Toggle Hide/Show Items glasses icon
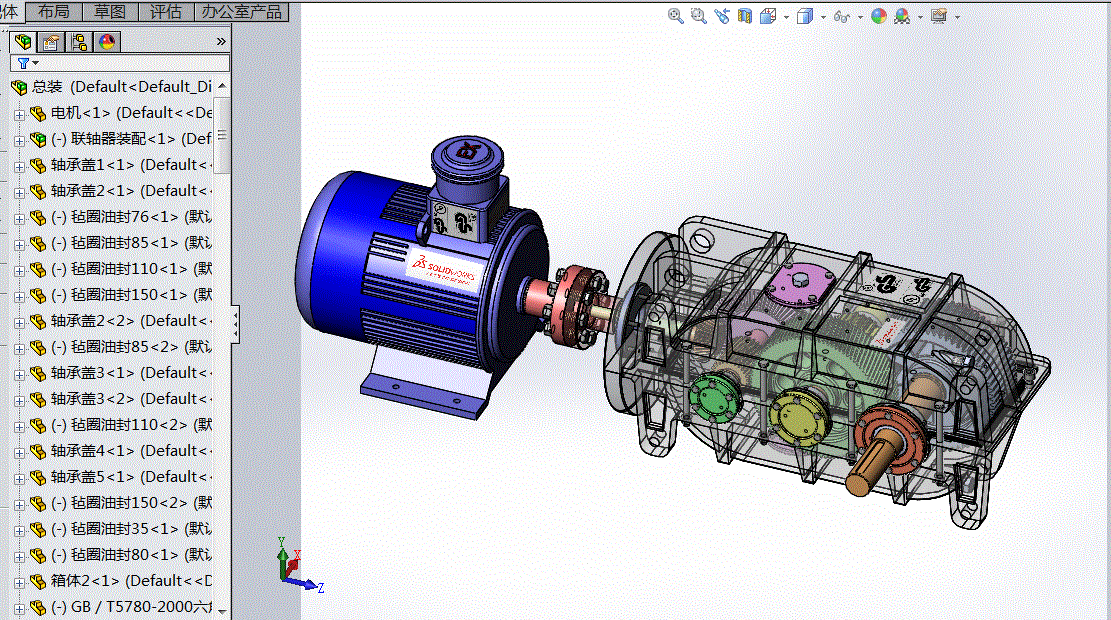Image resolution: width=1111 pixels, height=620 pixels. (841, 16)
